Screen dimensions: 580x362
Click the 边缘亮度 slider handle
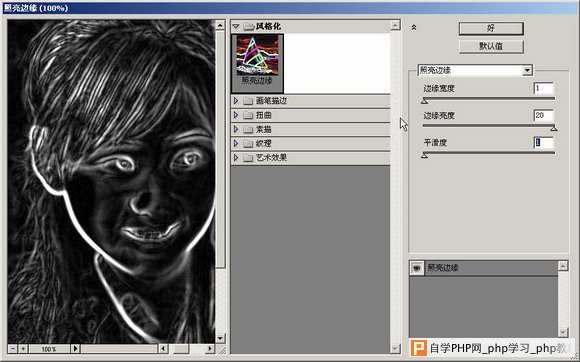[x=554, y=128]
